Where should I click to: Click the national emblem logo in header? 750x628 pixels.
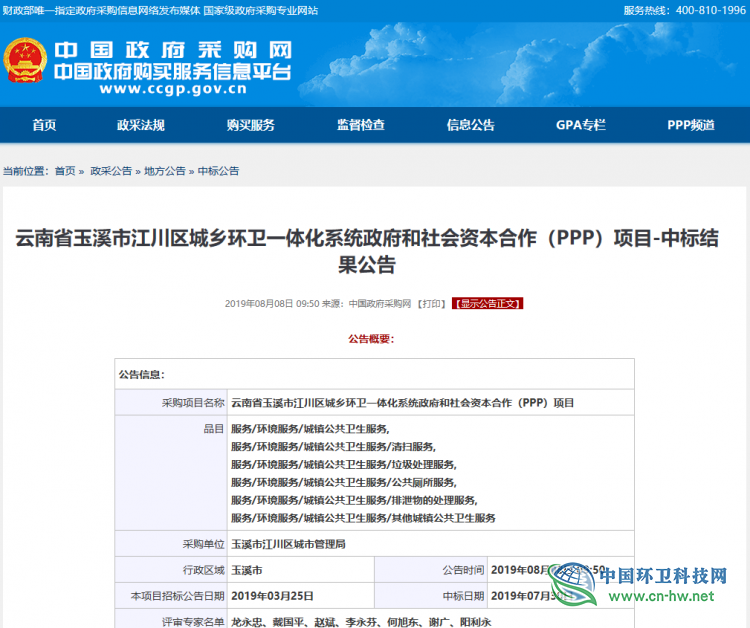pyautogui.click(x=25, y=62)
